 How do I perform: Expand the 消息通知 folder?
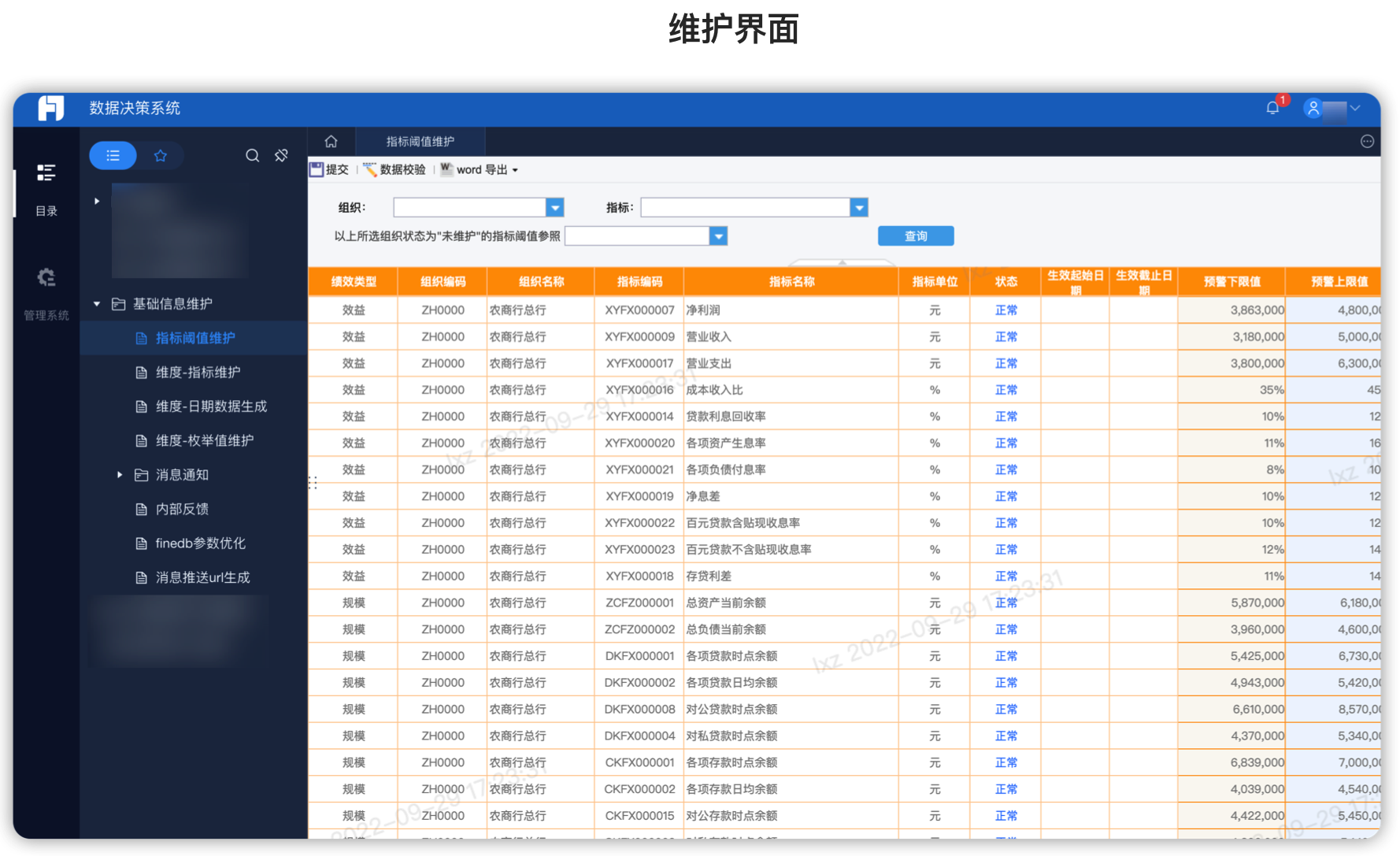[x=120, y=475]
